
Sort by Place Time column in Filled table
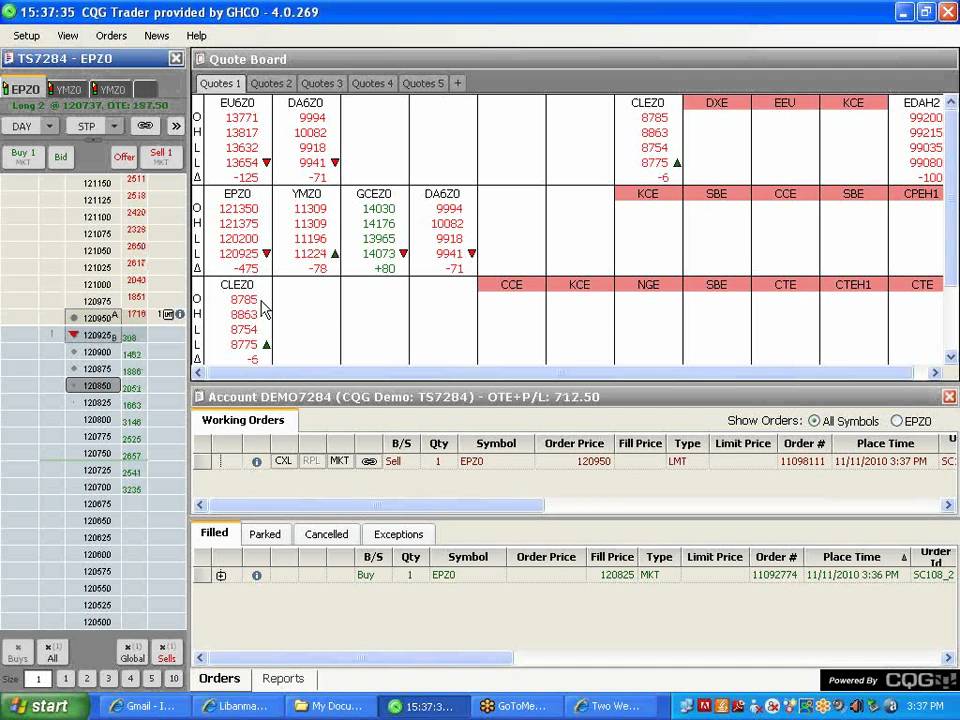(x=857, y=557)
